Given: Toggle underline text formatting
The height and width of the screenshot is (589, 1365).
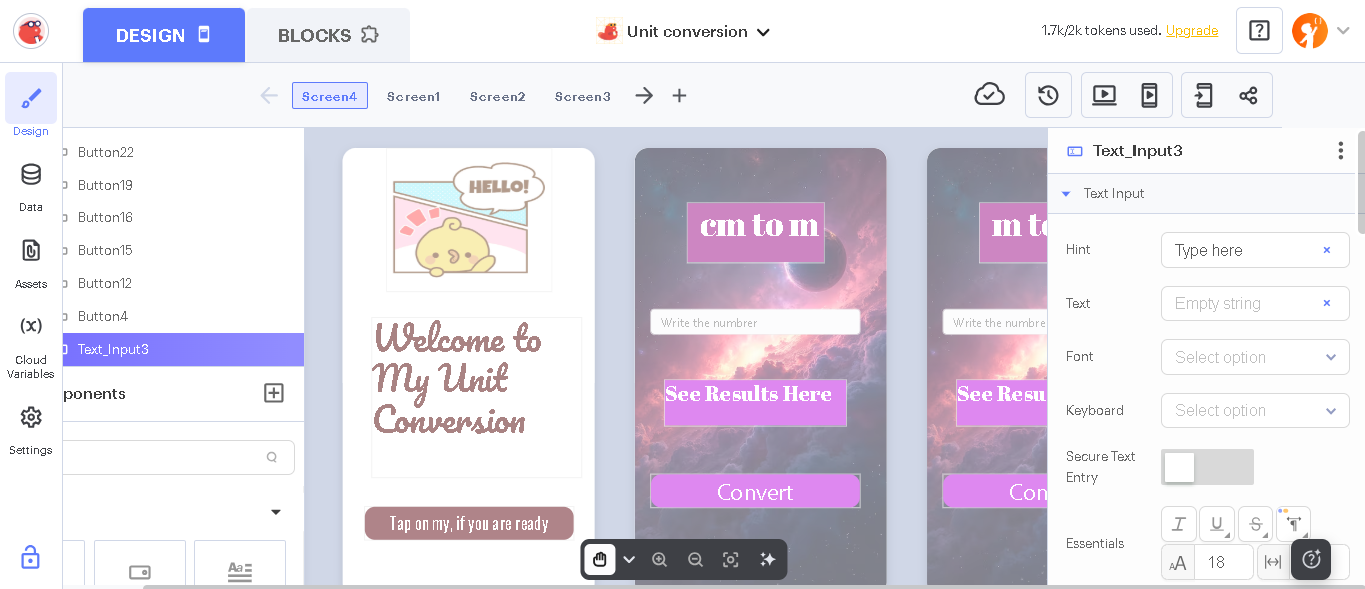Looking at the screenshot, I should [x=1216, y=524].
